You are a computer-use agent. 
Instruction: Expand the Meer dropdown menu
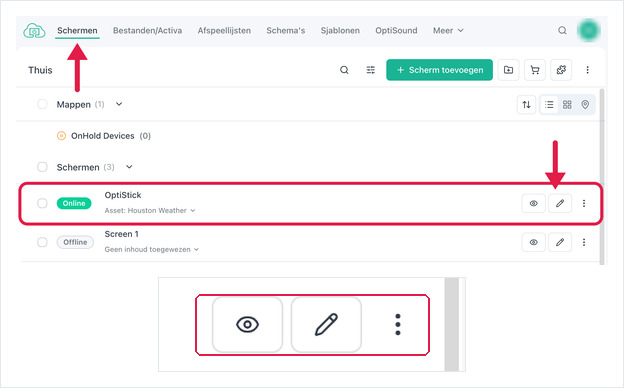[448, 31]
